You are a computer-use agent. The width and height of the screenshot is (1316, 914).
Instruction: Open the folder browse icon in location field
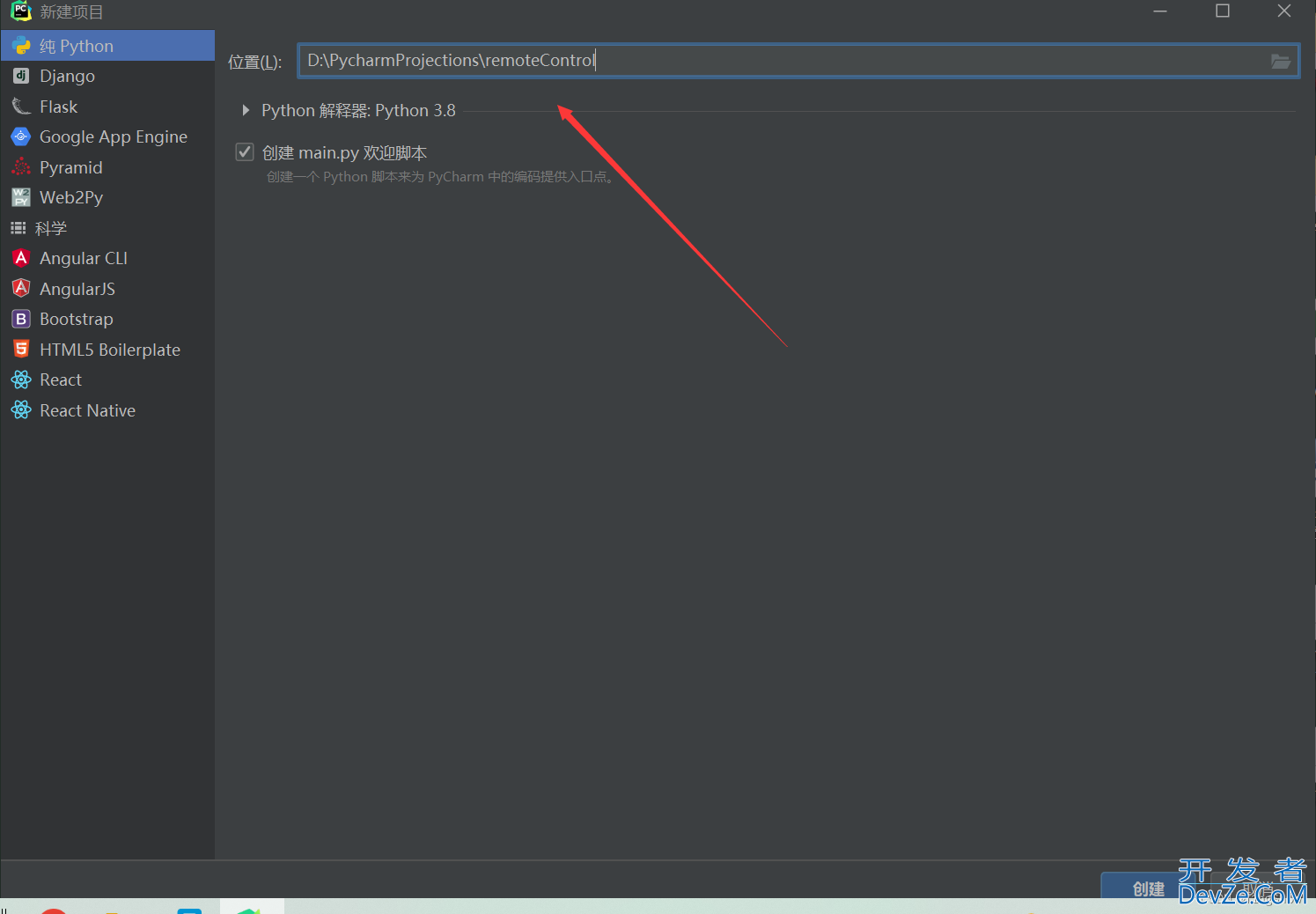pyautogui.click(x=1281, y=61)
